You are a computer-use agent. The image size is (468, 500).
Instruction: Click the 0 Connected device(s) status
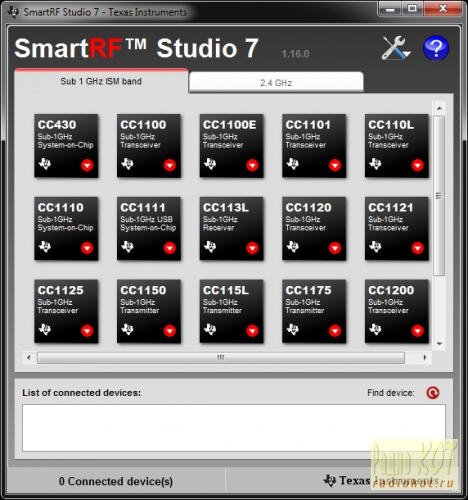click(x=116, y=481)
